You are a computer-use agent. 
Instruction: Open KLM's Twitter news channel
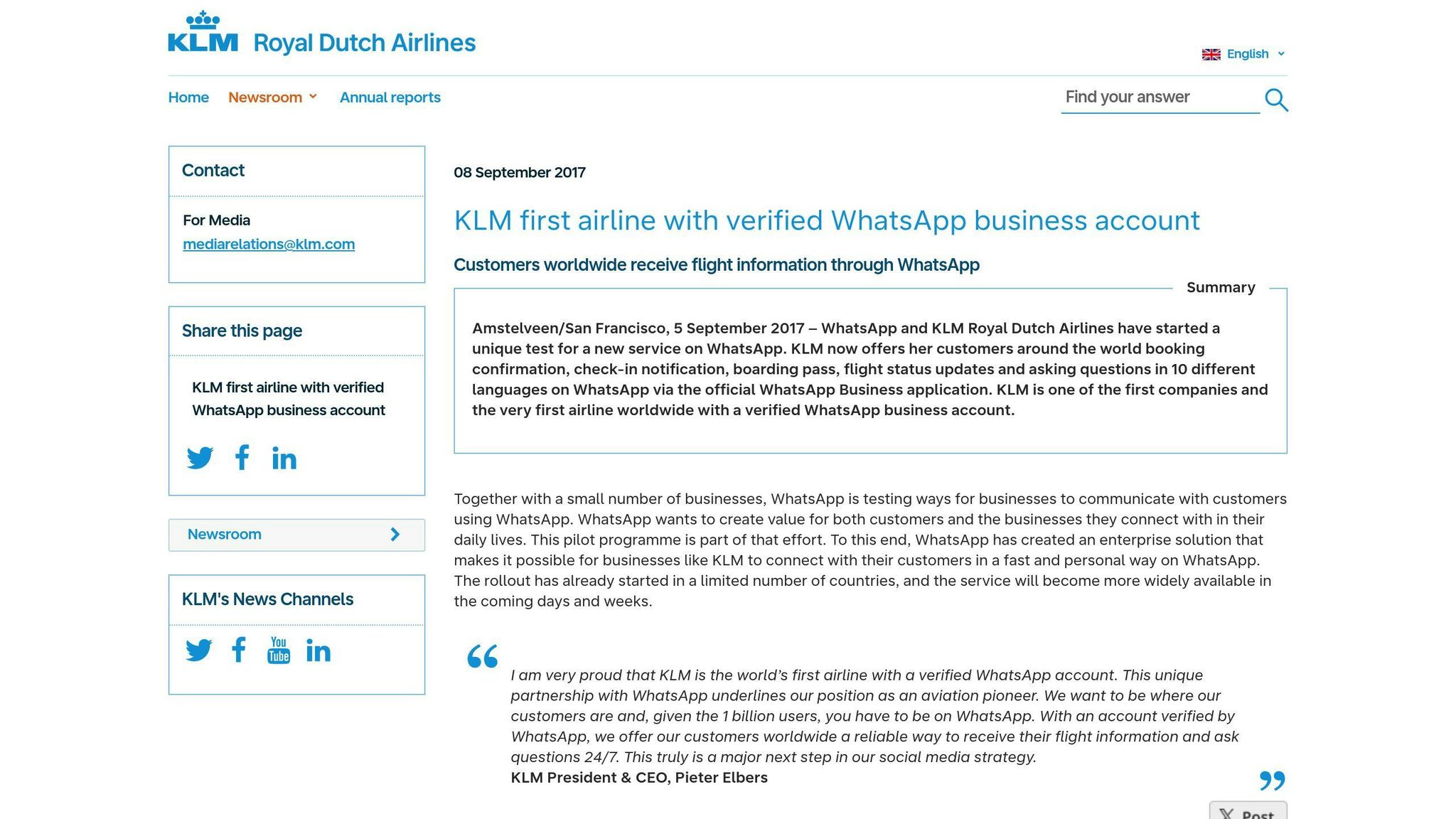[x=200, y=649]
